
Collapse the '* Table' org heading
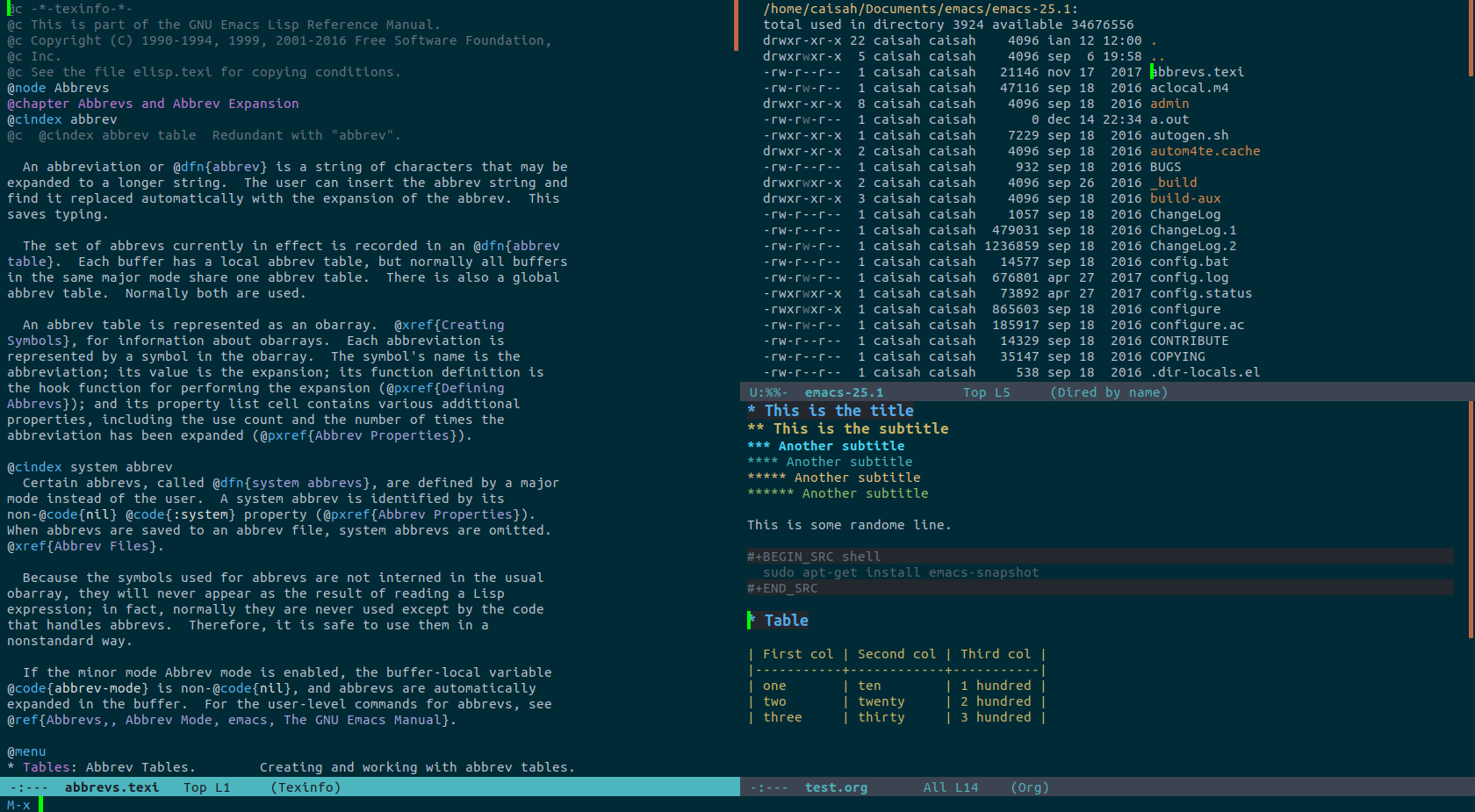click(x=779, y=621)
